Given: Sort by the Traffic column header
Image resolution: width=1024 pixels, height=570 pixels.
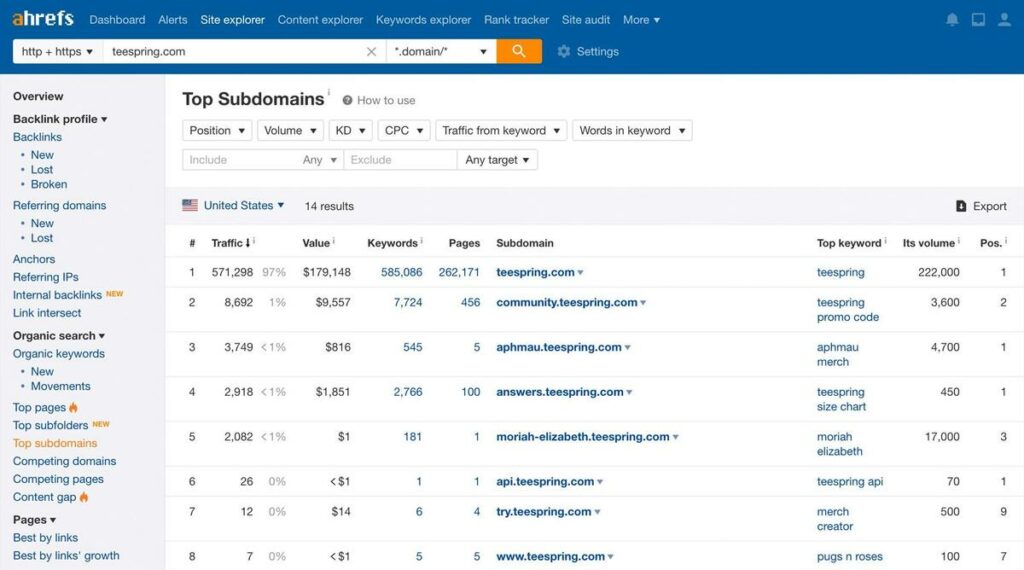Looking at the screenshot, I should 230,243.
